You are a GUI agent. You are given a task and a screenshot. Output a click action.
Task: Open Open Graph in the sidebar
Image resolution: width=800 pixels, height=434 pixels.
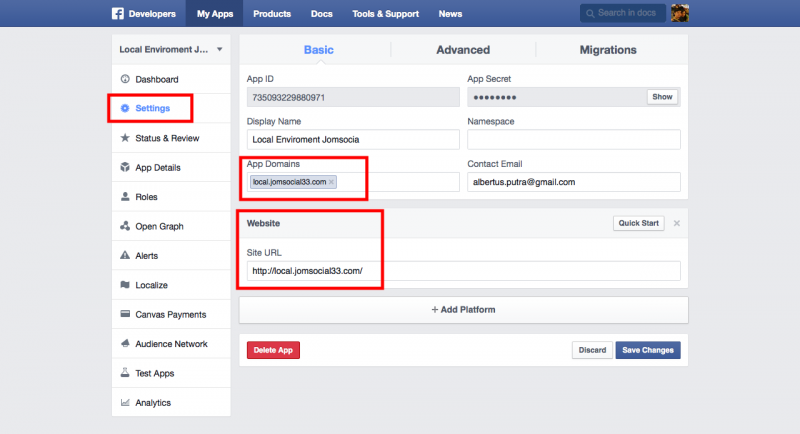(x=171, y=226)
